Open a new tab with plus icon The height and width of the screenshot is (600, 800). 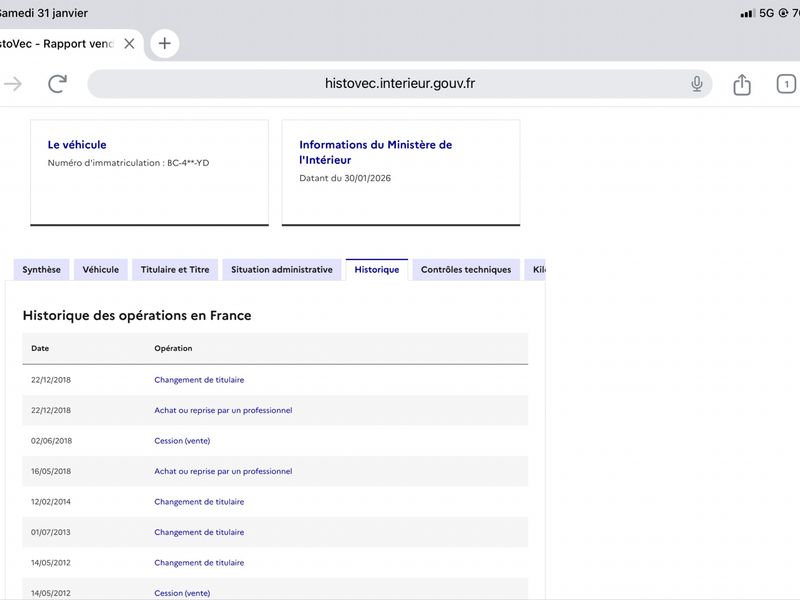(x=165, y=43)
